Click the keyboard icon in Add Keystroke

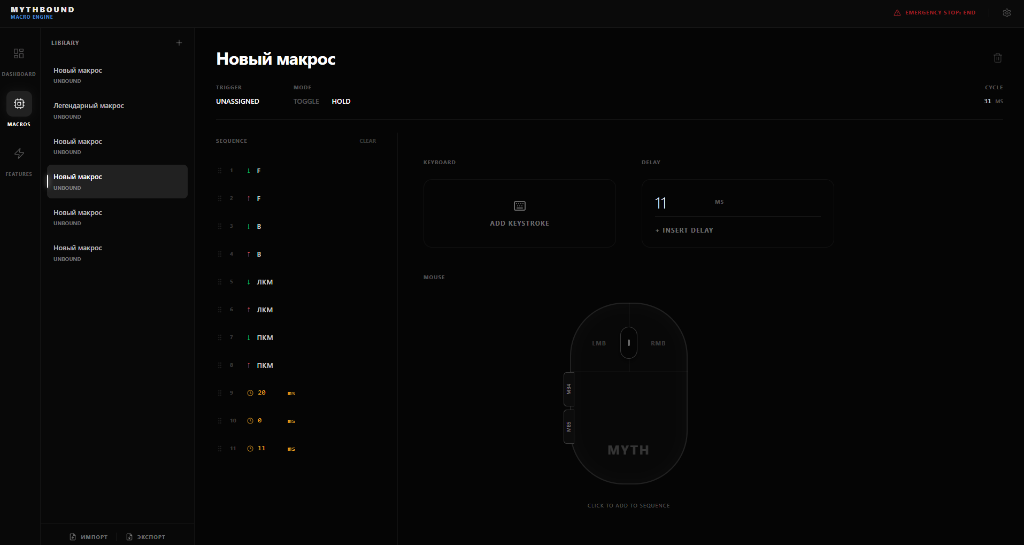point(520,206)
